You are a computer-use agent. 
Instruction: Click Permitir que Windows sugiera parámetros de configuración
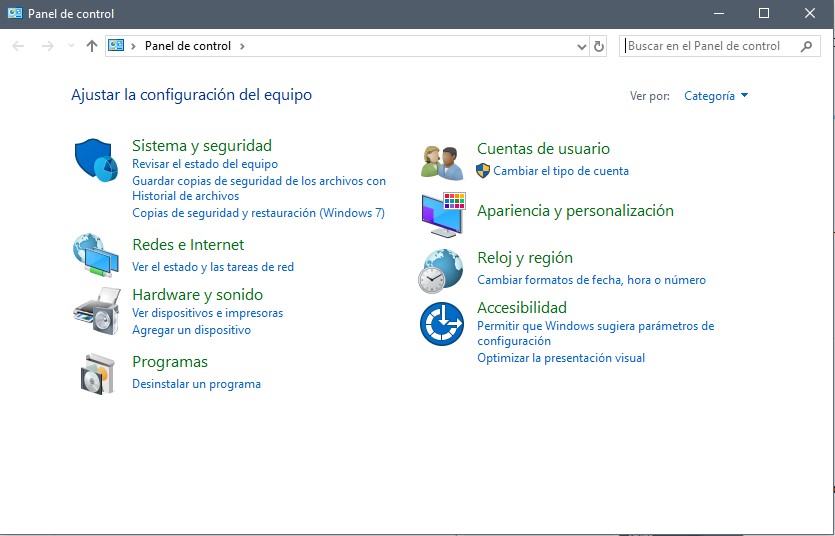click(595, 333)
